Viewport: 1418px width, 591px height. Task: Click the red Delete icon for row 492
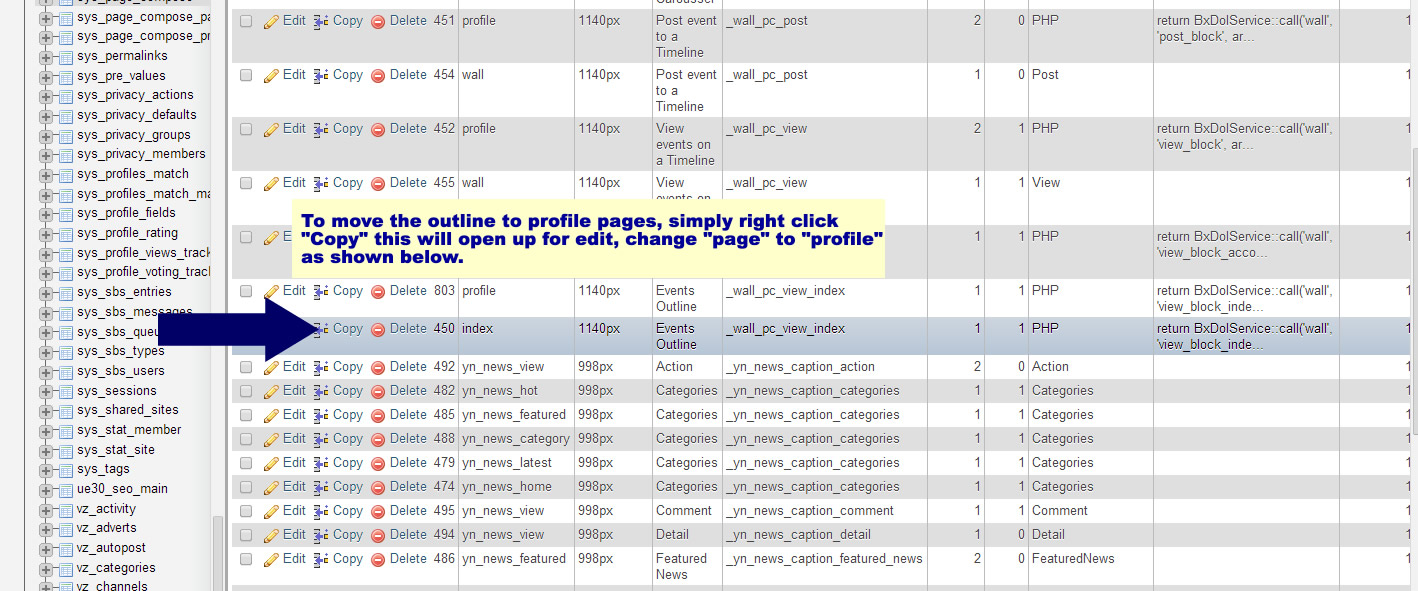378,368
